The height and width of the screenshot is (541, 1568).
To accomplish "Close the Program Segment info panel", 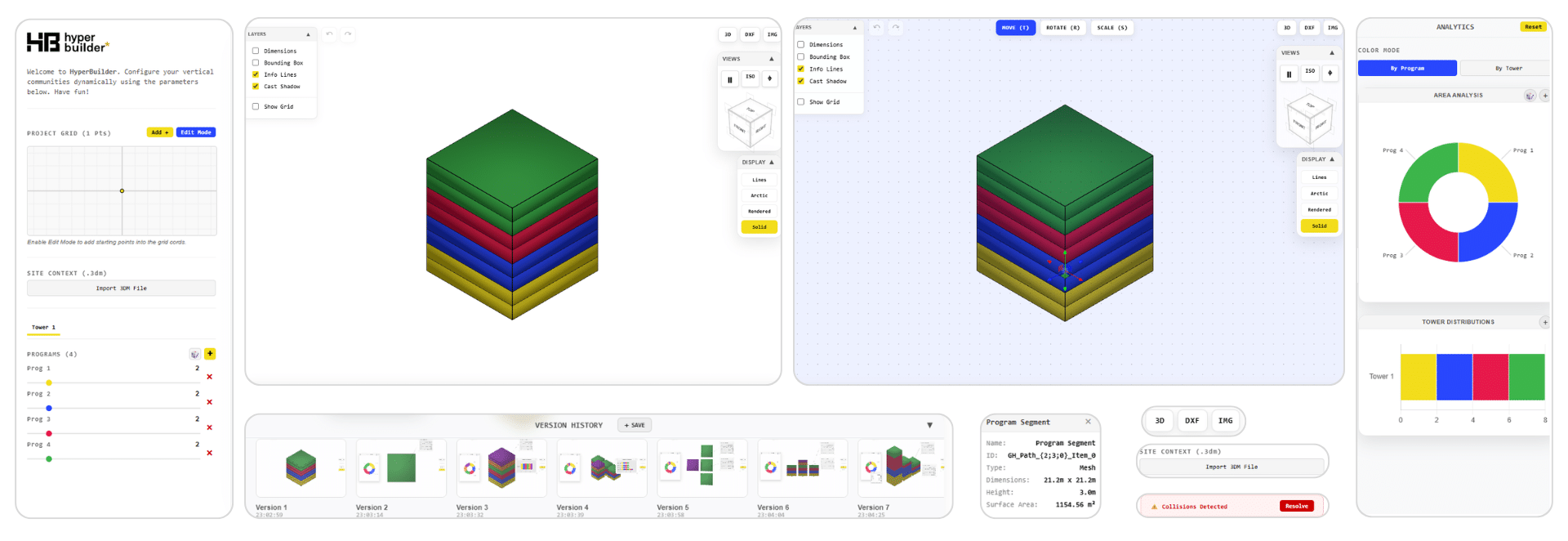I will point(1088,422).
